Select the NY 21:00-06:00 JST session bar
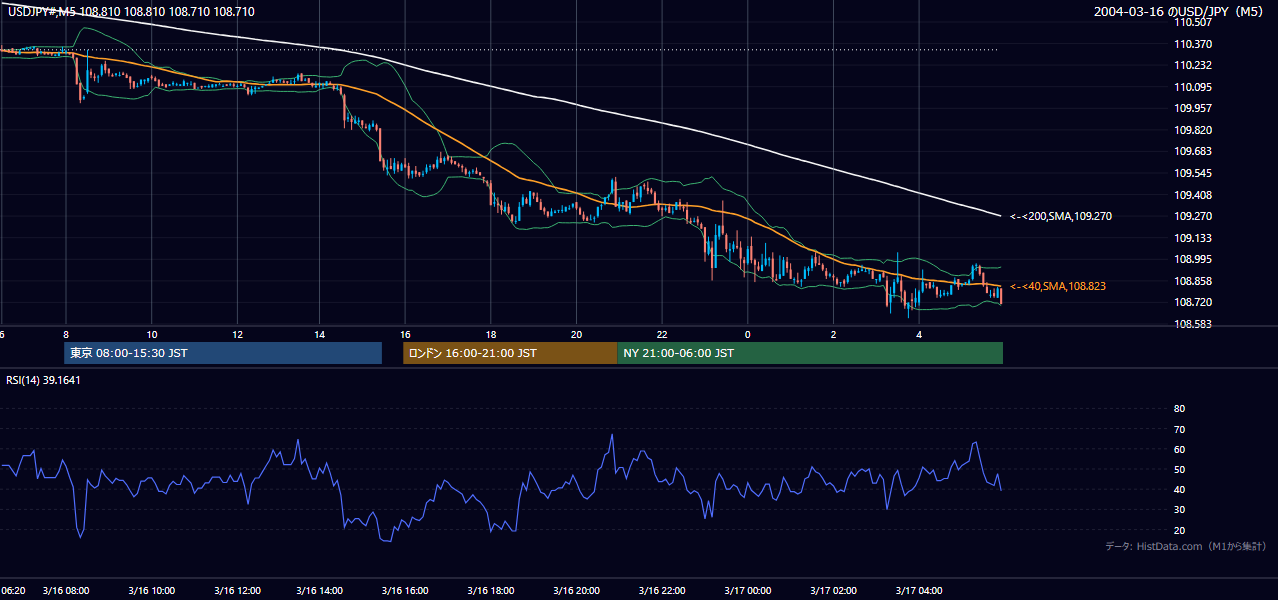Screen dimensions: 1278x600 click(x=810, y=353)
